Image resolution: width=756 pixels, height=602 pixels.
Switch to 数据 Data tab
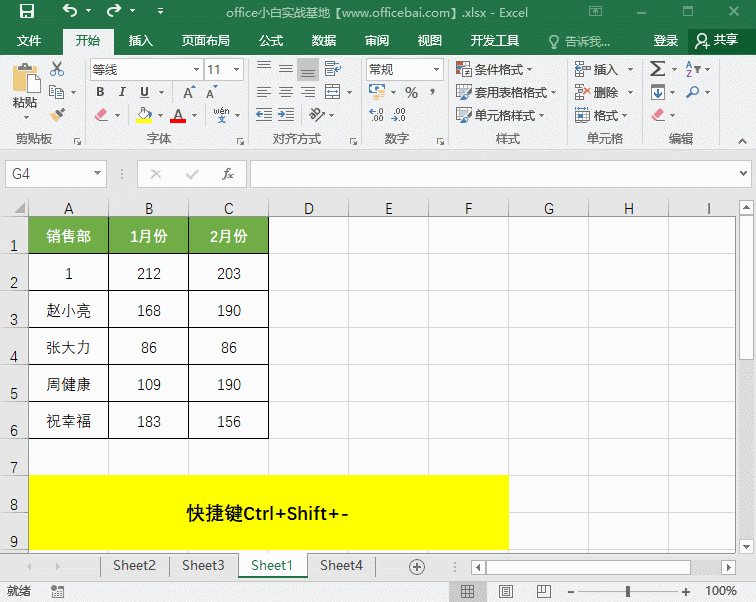tap(324, 41)
